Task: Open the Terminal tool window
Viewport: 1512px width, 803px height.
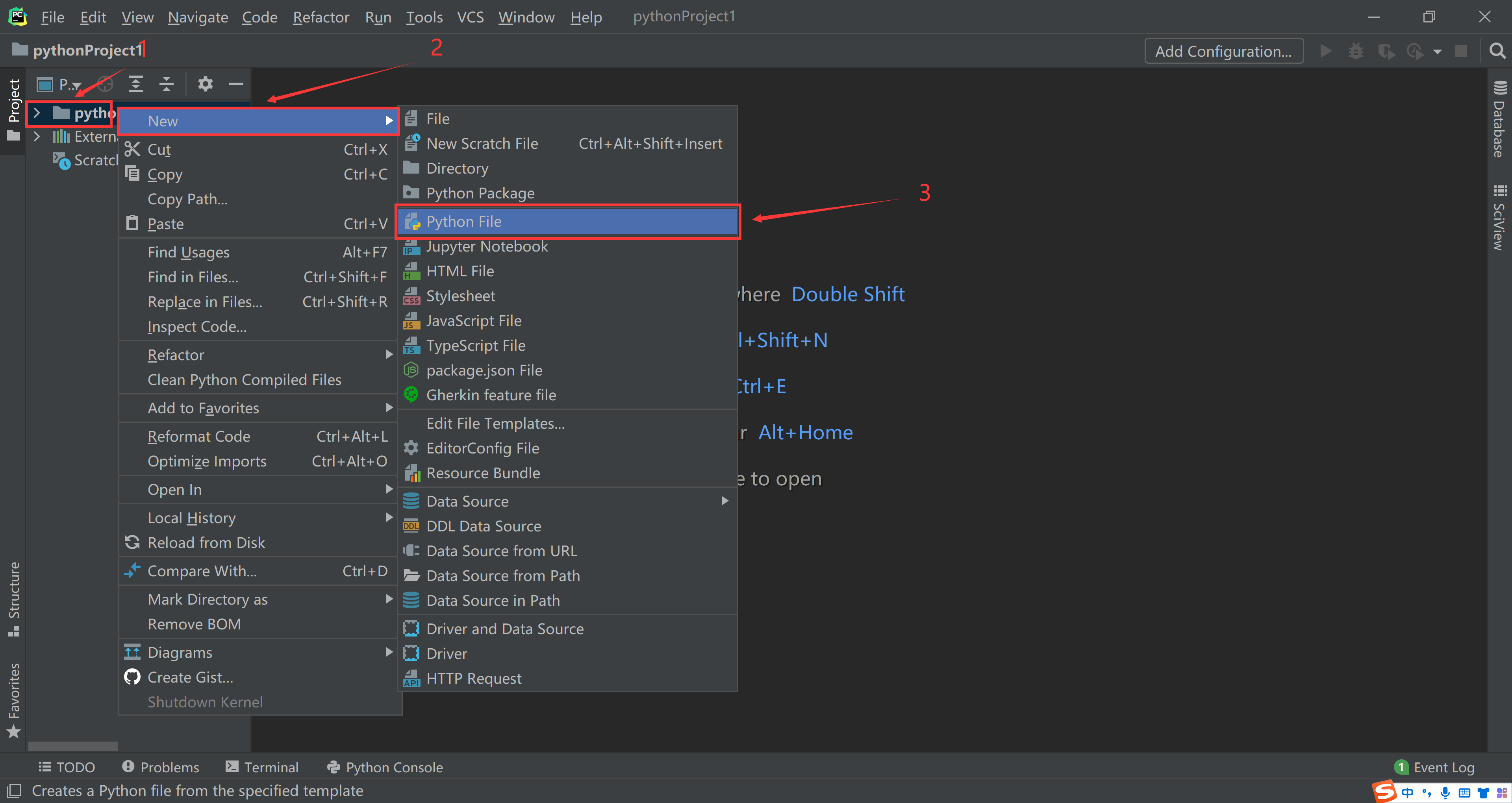Action: pyautogui.click(x=262, y=767)
